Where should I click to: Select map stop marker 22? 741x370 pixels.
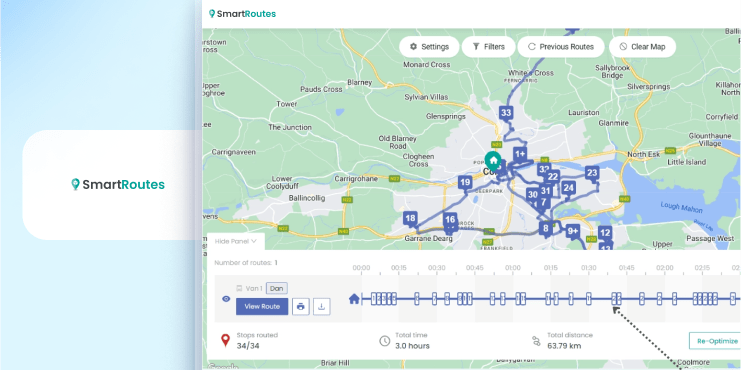click(553, 178)
